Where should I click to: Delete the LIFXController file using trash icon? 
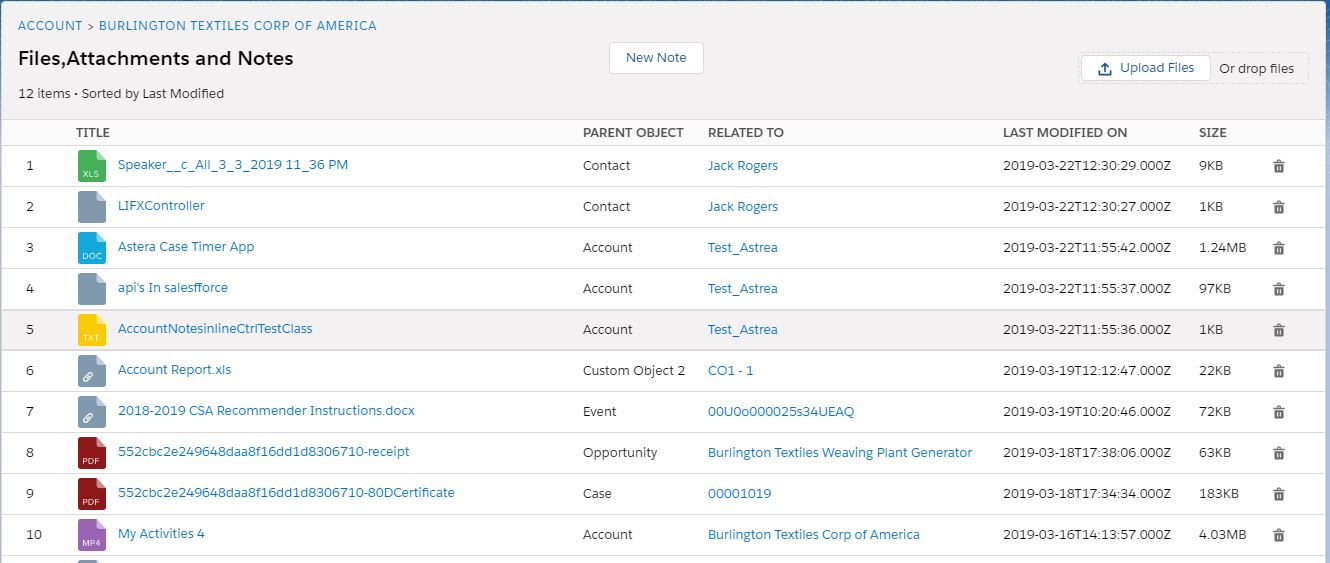tap(1278, 207)
